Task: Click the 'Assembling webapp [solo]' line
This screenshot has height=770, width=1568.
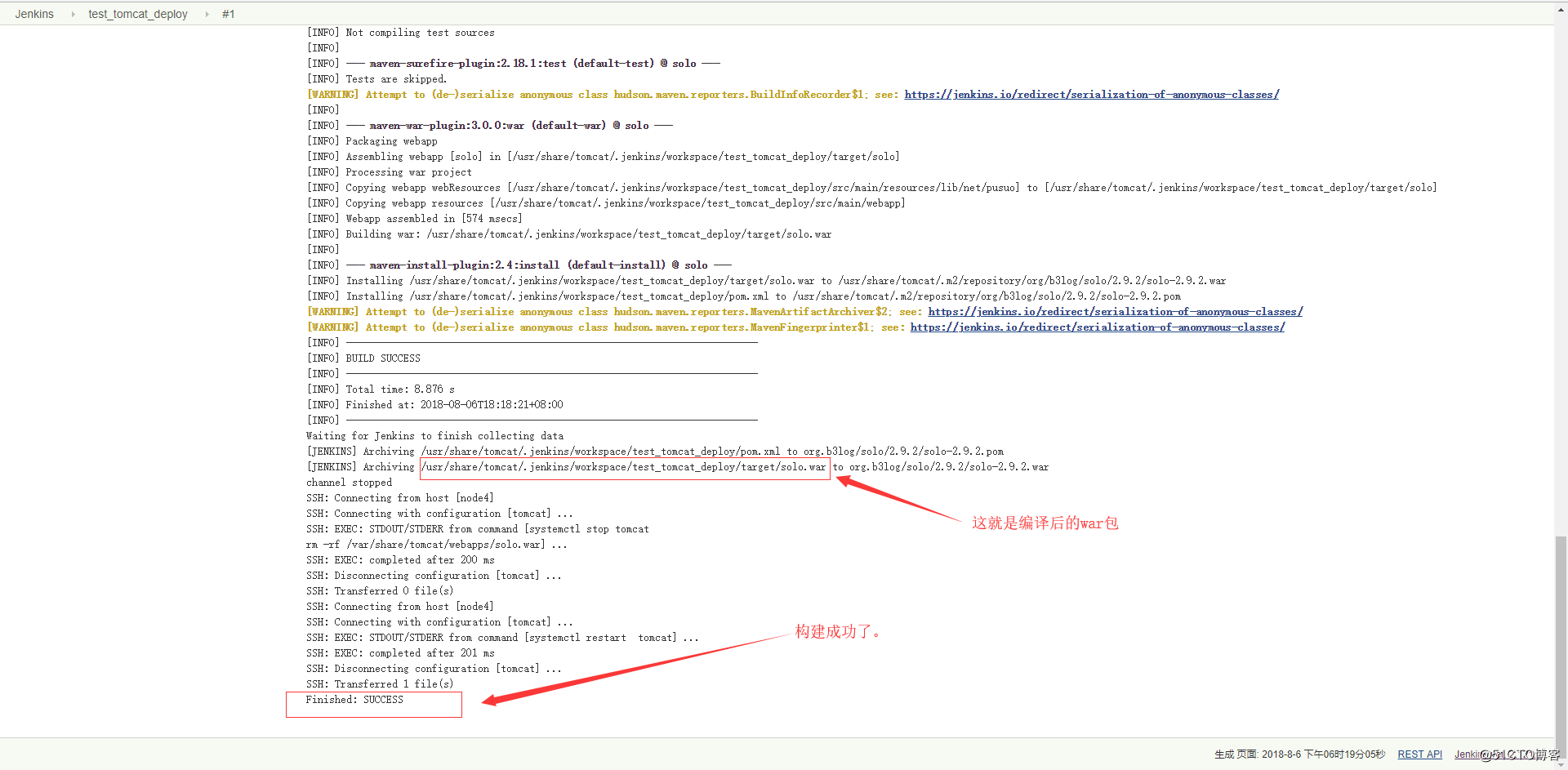Action: pos(604,157)
